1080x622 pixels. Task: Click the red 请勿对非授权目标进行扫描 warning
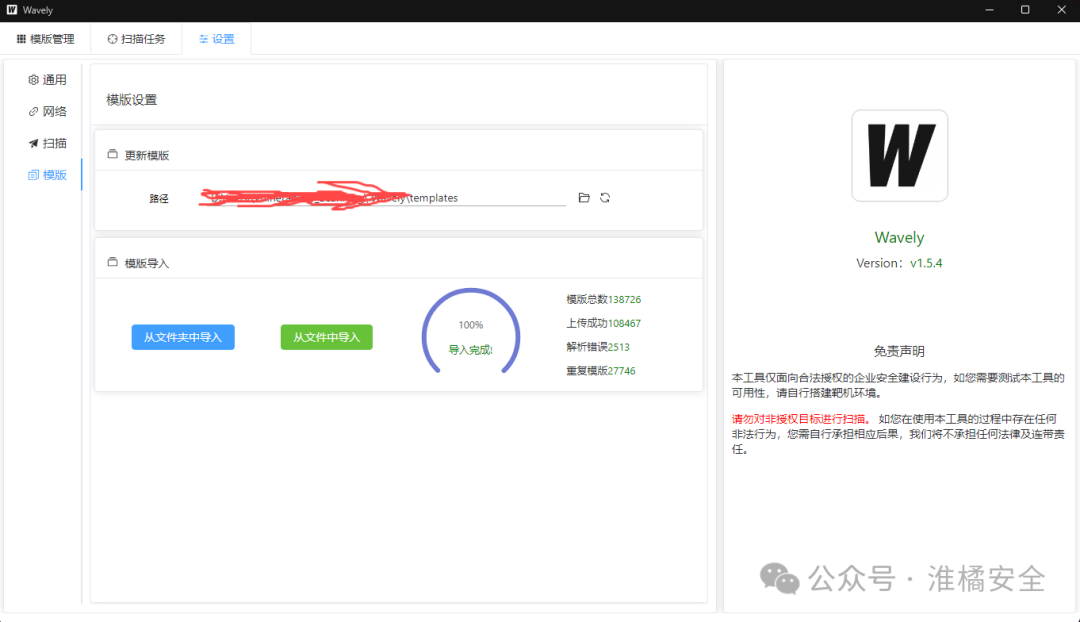(801, 419)
